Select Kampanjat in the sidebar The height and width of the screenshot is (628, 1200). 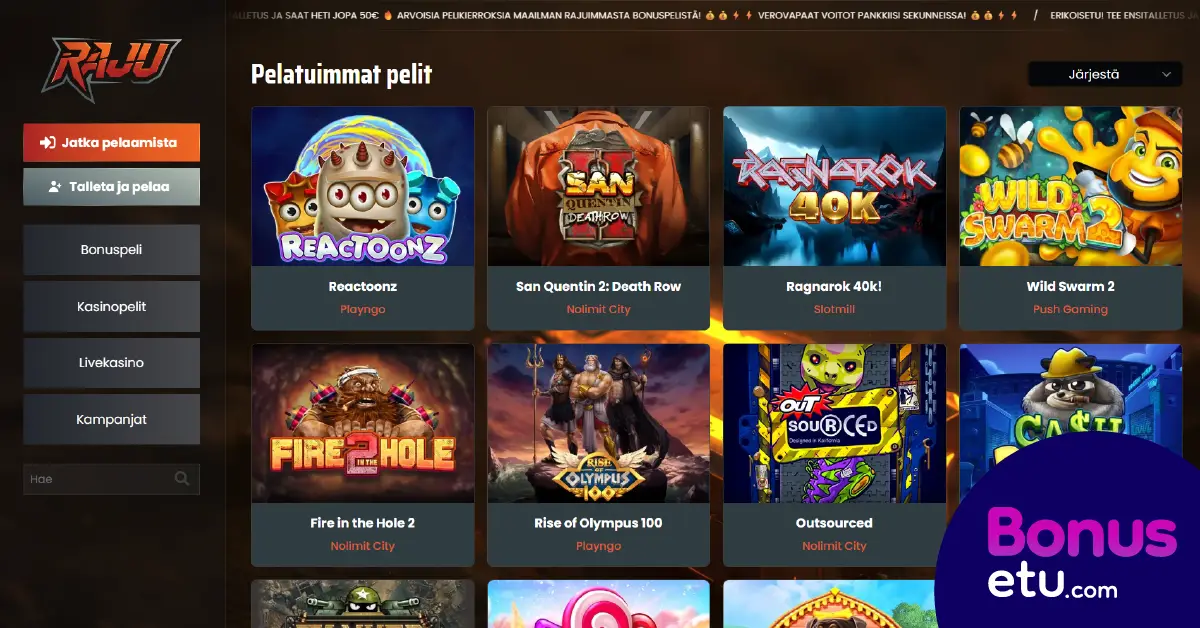coord(111,420)
